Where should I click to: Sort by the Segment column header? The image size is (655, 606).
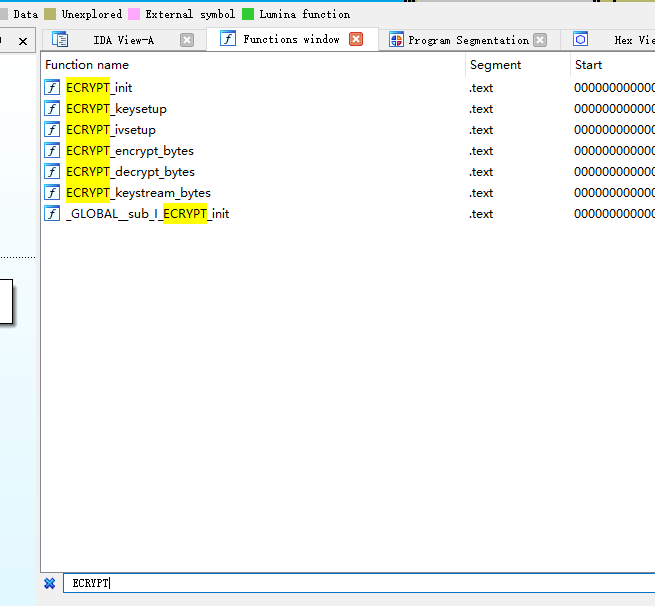click(x=518, y=65)
